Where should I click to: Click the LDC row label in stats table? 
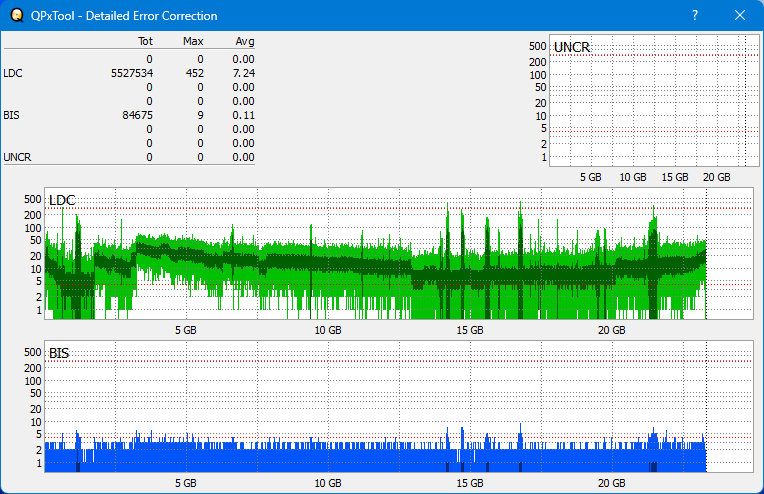[13, 73]
